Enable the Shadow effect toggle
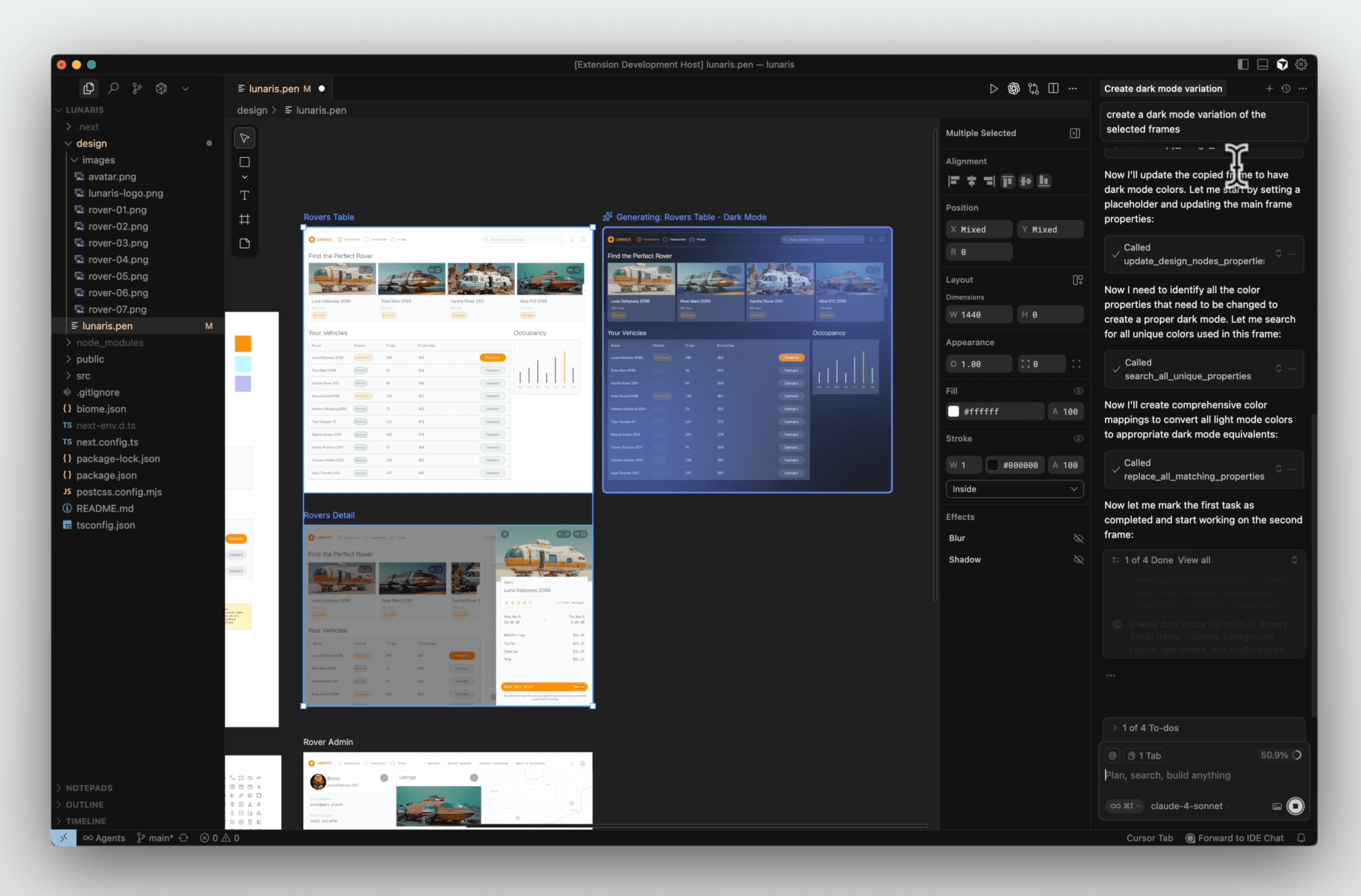The width and height of the screenshot is (1361, 896). tap(1078, 560)
